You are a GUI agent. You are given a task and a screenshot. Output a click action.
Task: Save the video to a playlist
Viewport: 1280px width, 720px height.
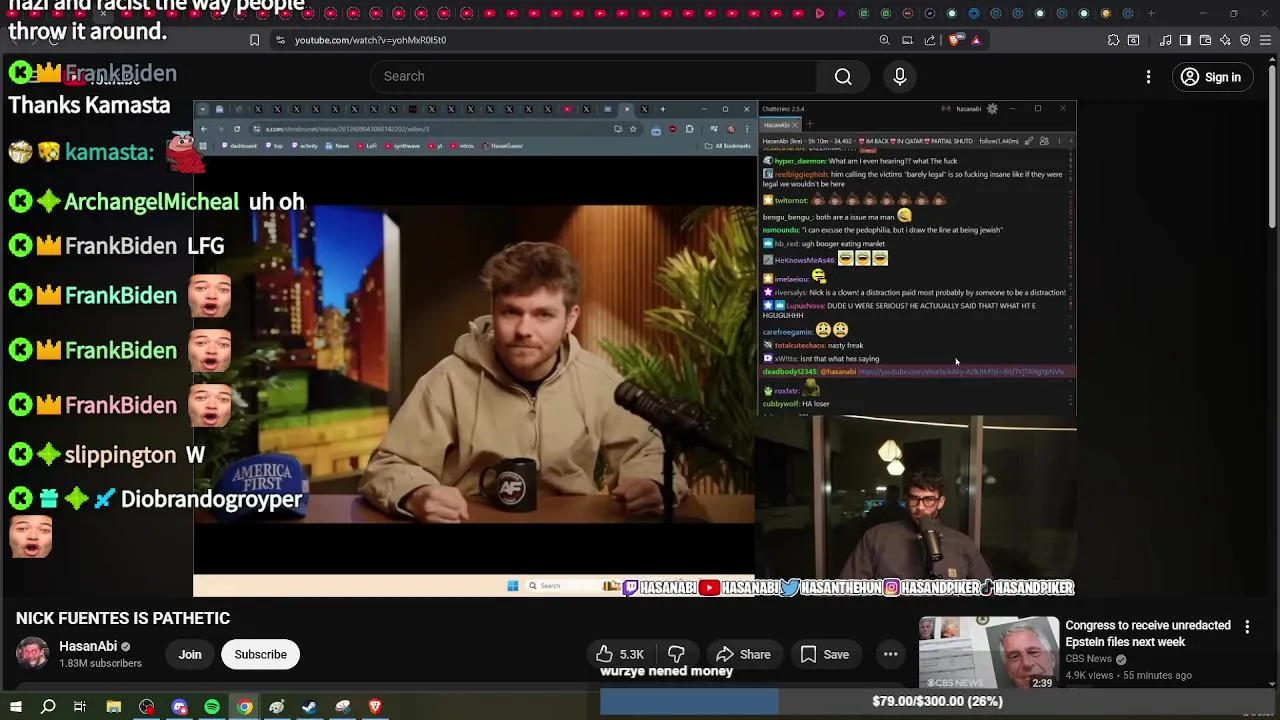[825, 654]
